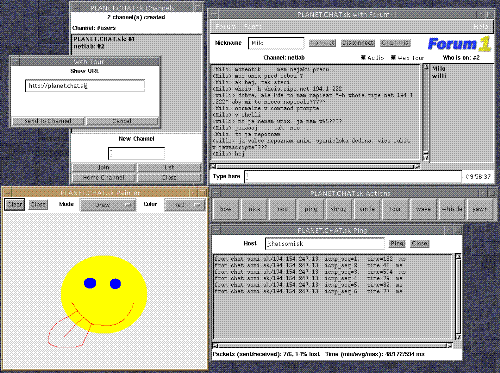Click the Type here message field
500x373 pixels.
point(353,177)
